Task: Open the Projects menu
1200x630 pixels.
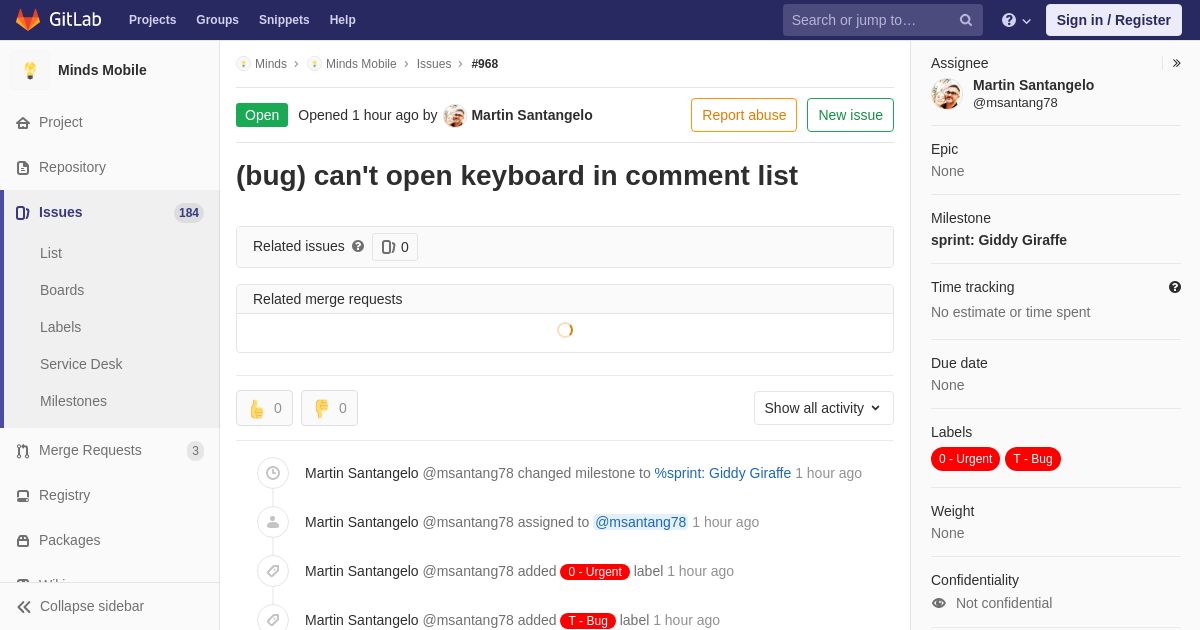Action: coord(152,20)
